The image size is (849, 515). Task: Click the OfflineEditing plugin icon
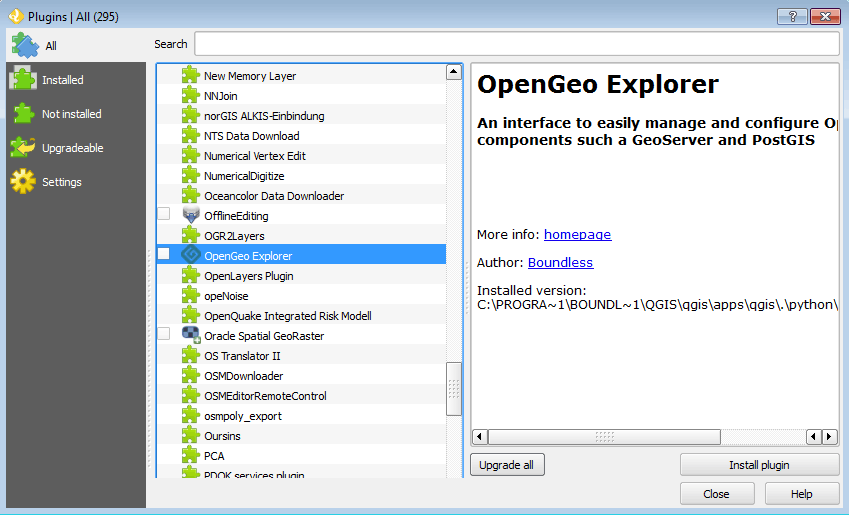(191, 215)
